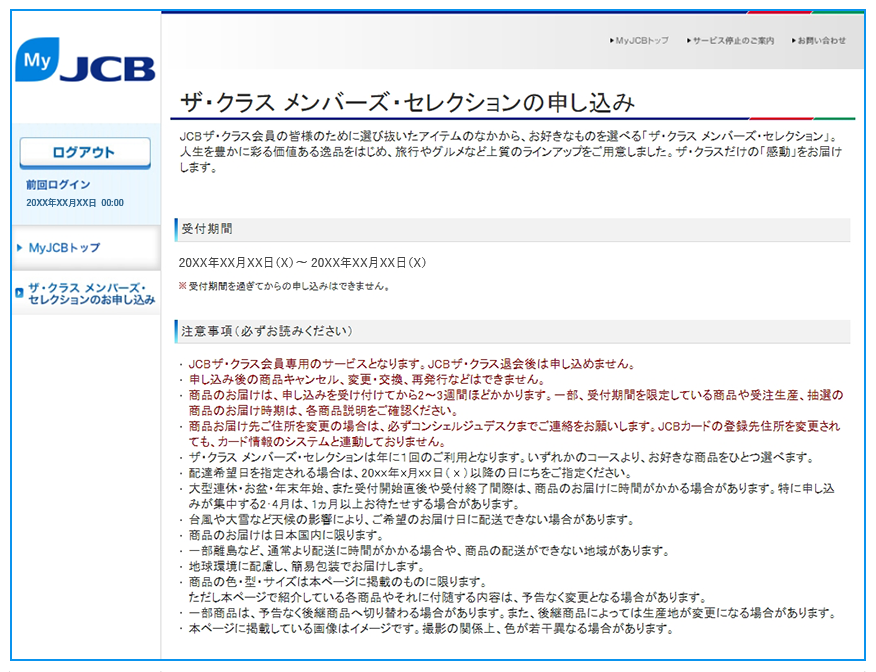Click the line 本ページに掲載している画像はイメージです
876x672 pixels.
(431, 628)
